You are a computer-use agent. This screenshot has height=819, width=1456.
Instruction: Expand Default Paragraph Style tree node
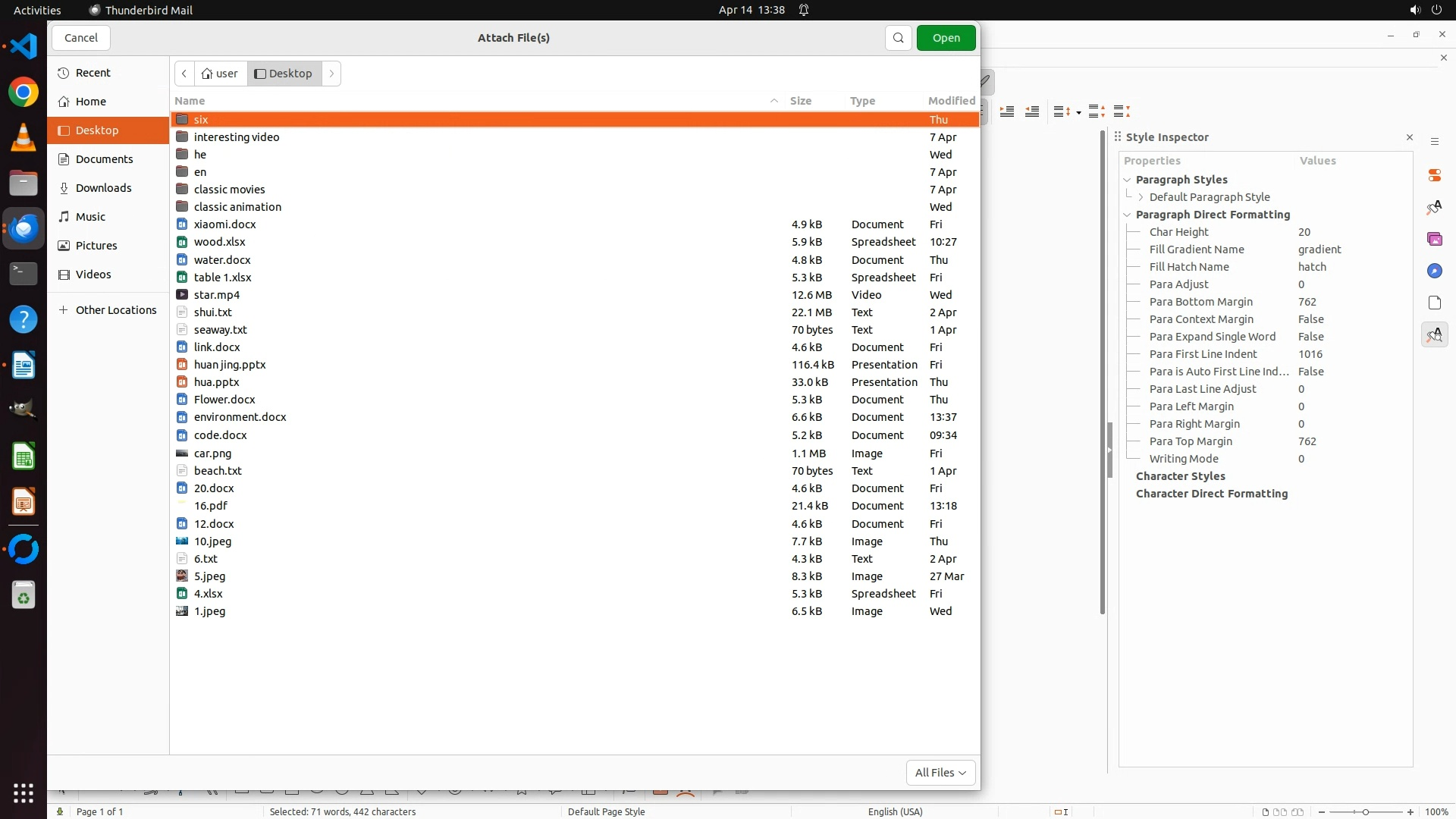[1141, 197]
